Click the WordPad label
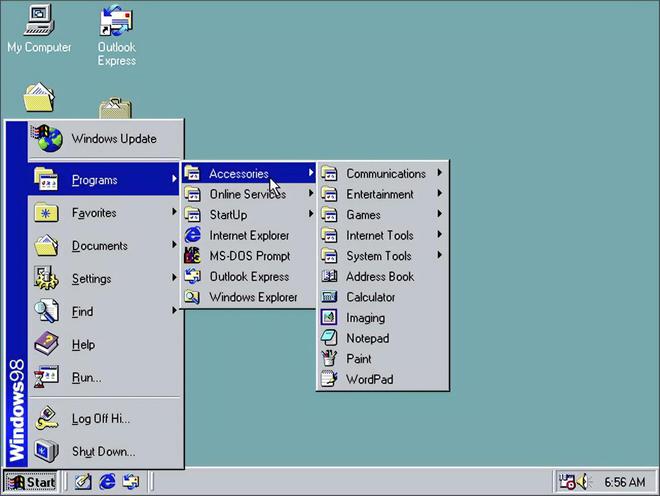This screenshot has width=660, height=496. 370,379
